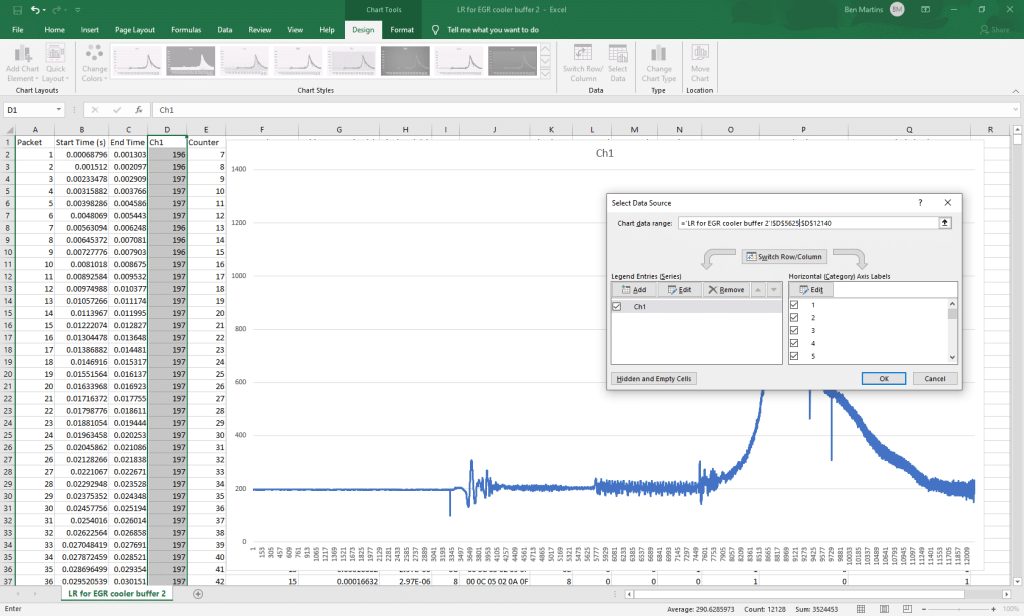
Task: Click the Switch Row/Column ribbon icon
Action: [x=583, y=64]
